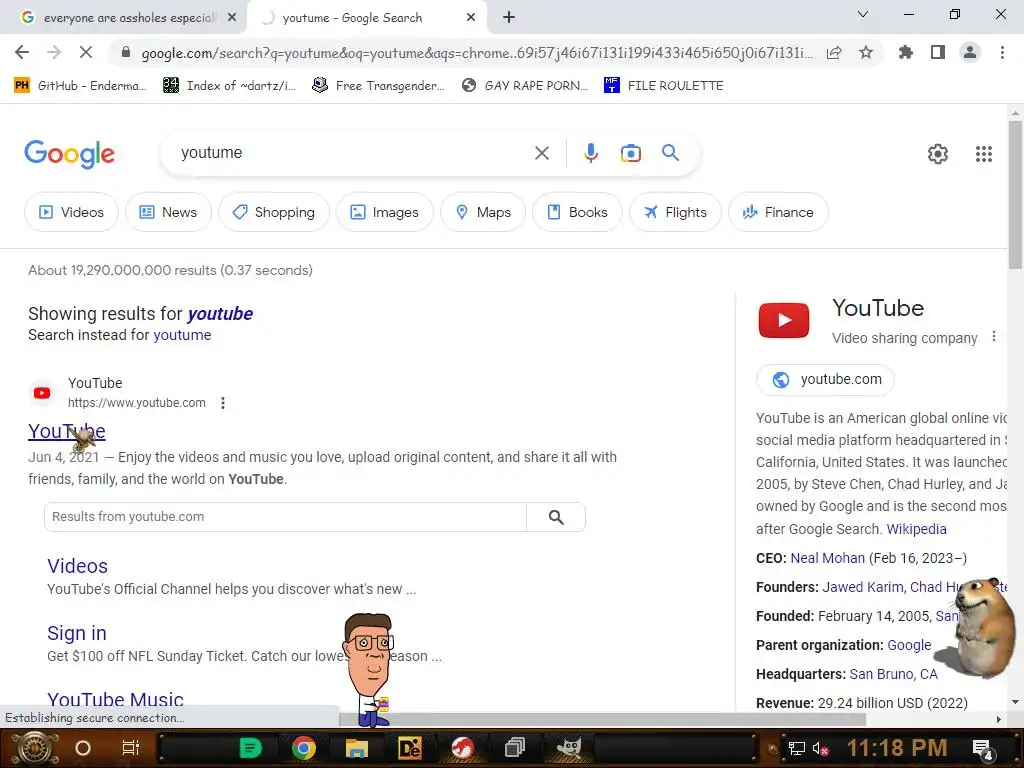This screenshot has width=1024, height=768.
Task: Open the San Bruno, CA headquarters link
Action: (x=893, y=674)
